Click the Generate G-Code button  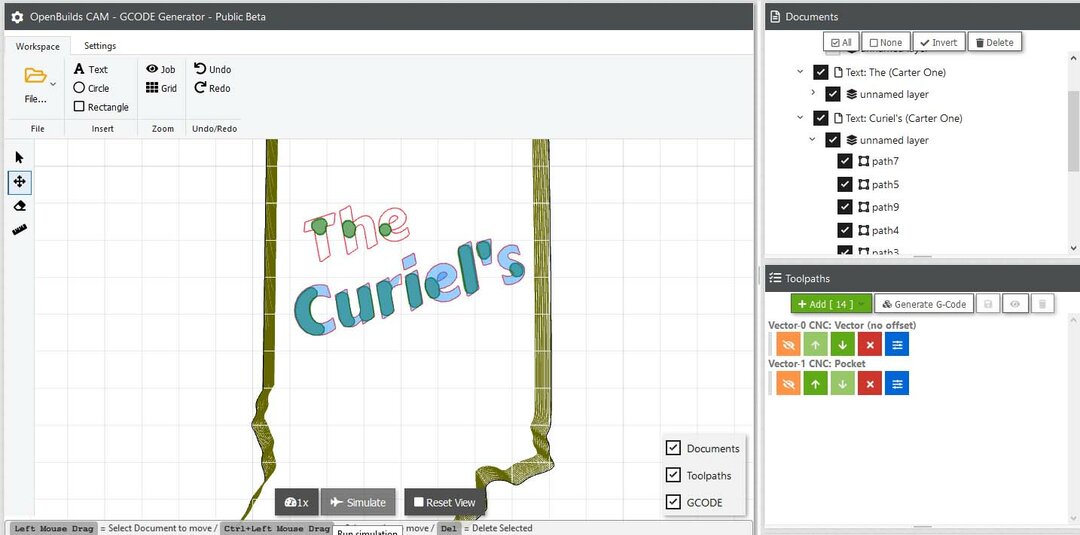(x=923, y=304)
